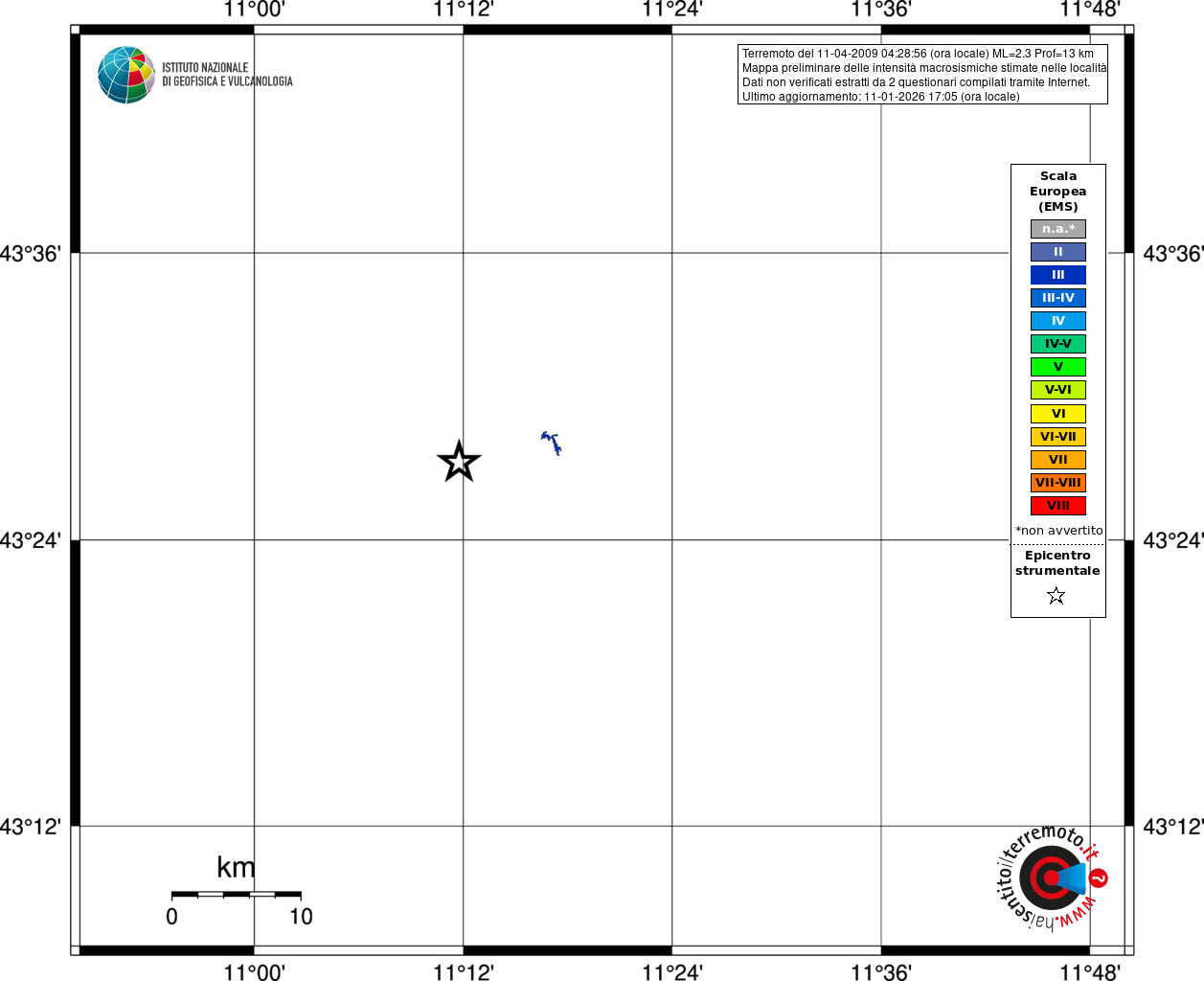Select the IV intensity legend swatch

point(1058,321)
